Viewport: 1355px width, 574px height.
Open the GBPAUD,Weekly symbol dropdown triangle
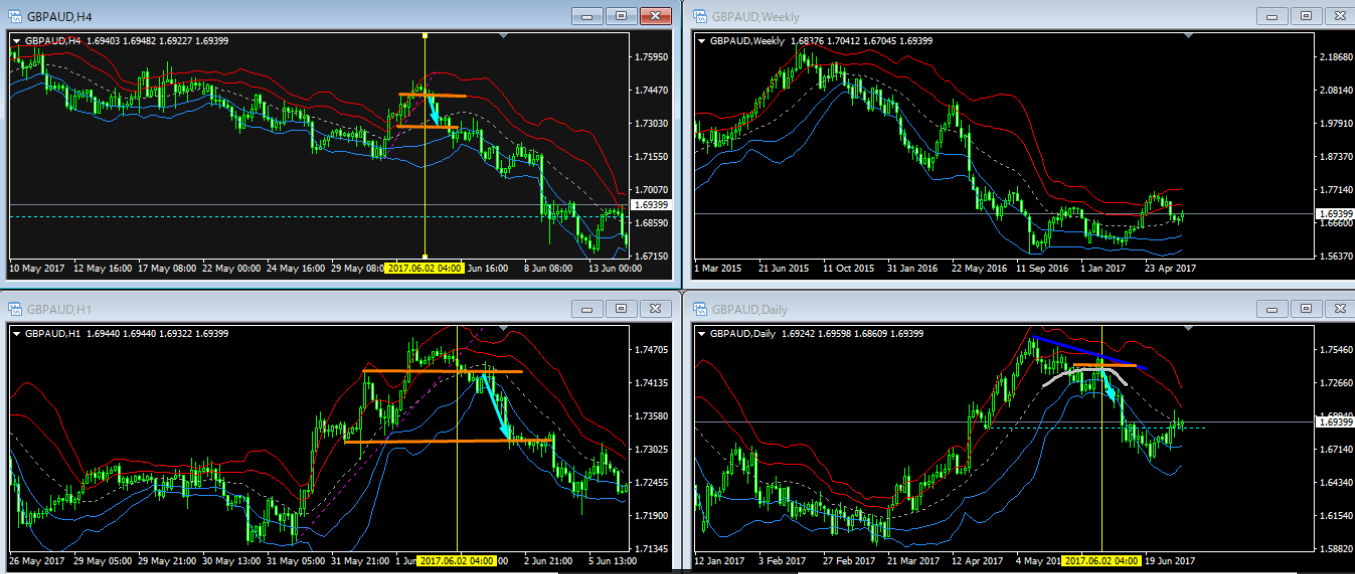(700, 41)
